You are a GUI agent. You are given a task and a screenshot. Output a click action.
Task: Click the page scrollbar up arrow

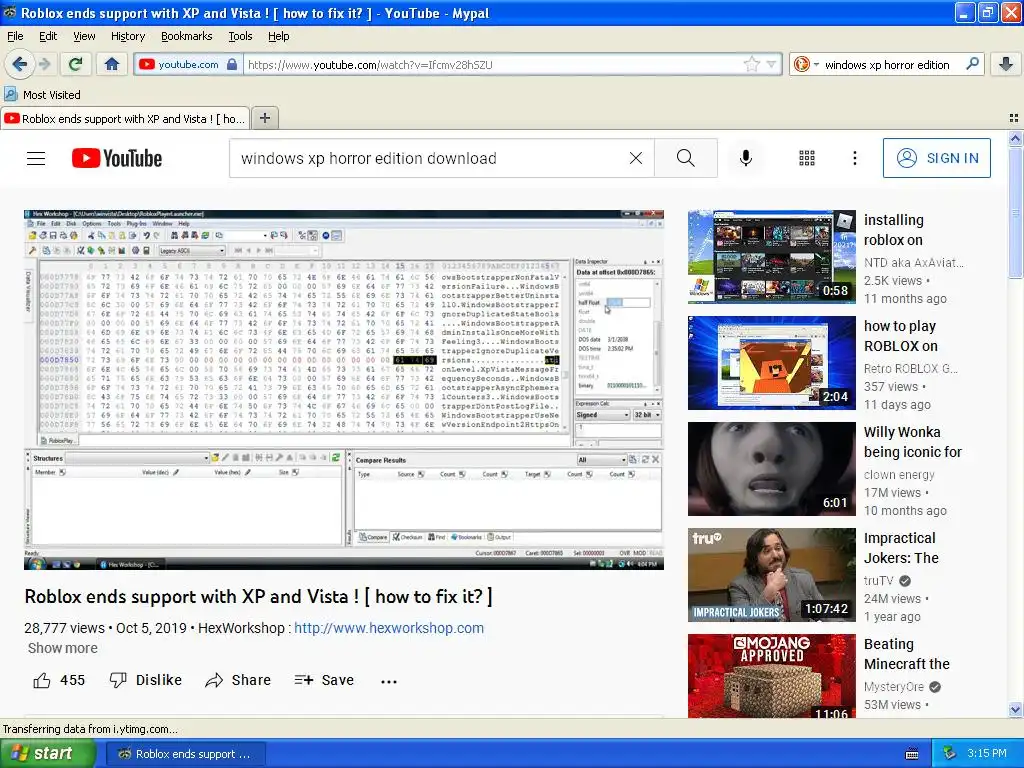coord(1015,138)
